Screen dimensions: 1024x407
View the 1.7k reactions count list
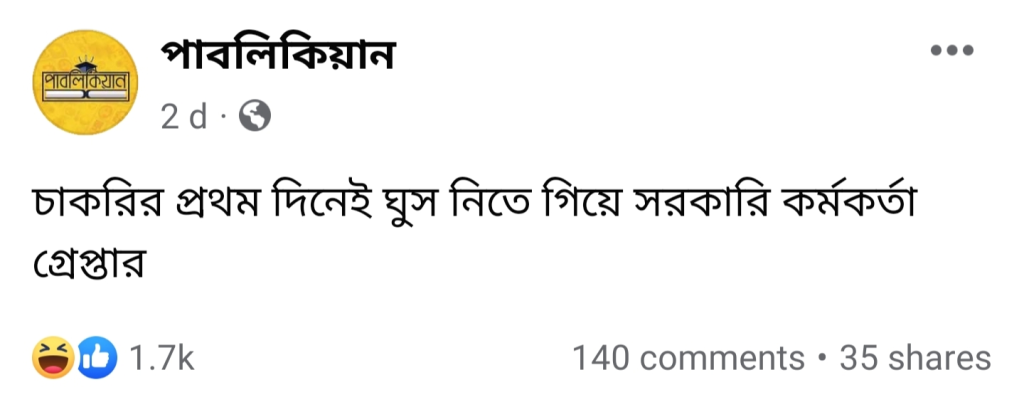161,358
